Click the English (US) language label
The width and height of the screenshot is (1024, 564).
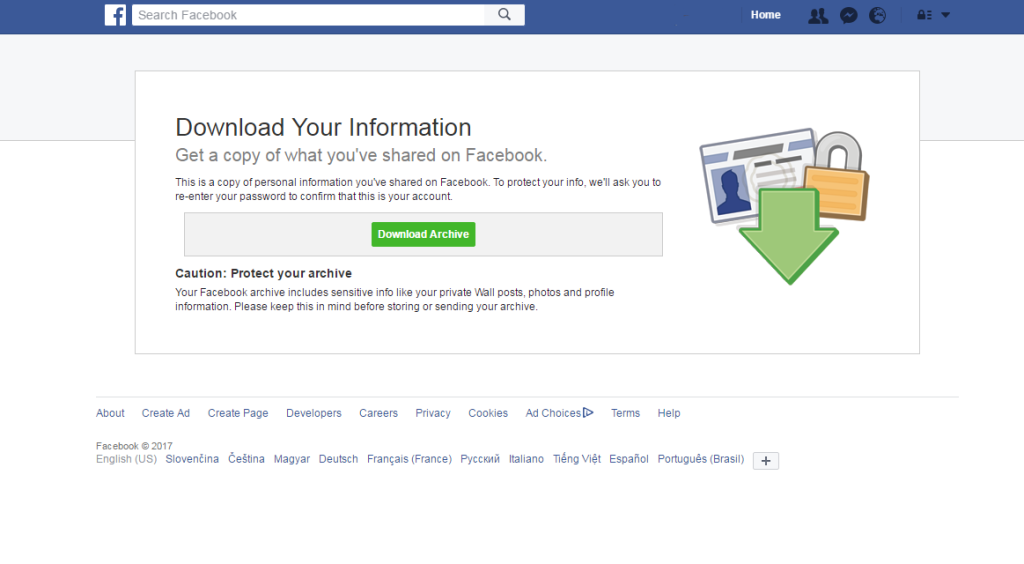pyautogui.click(x=127, y=459)
